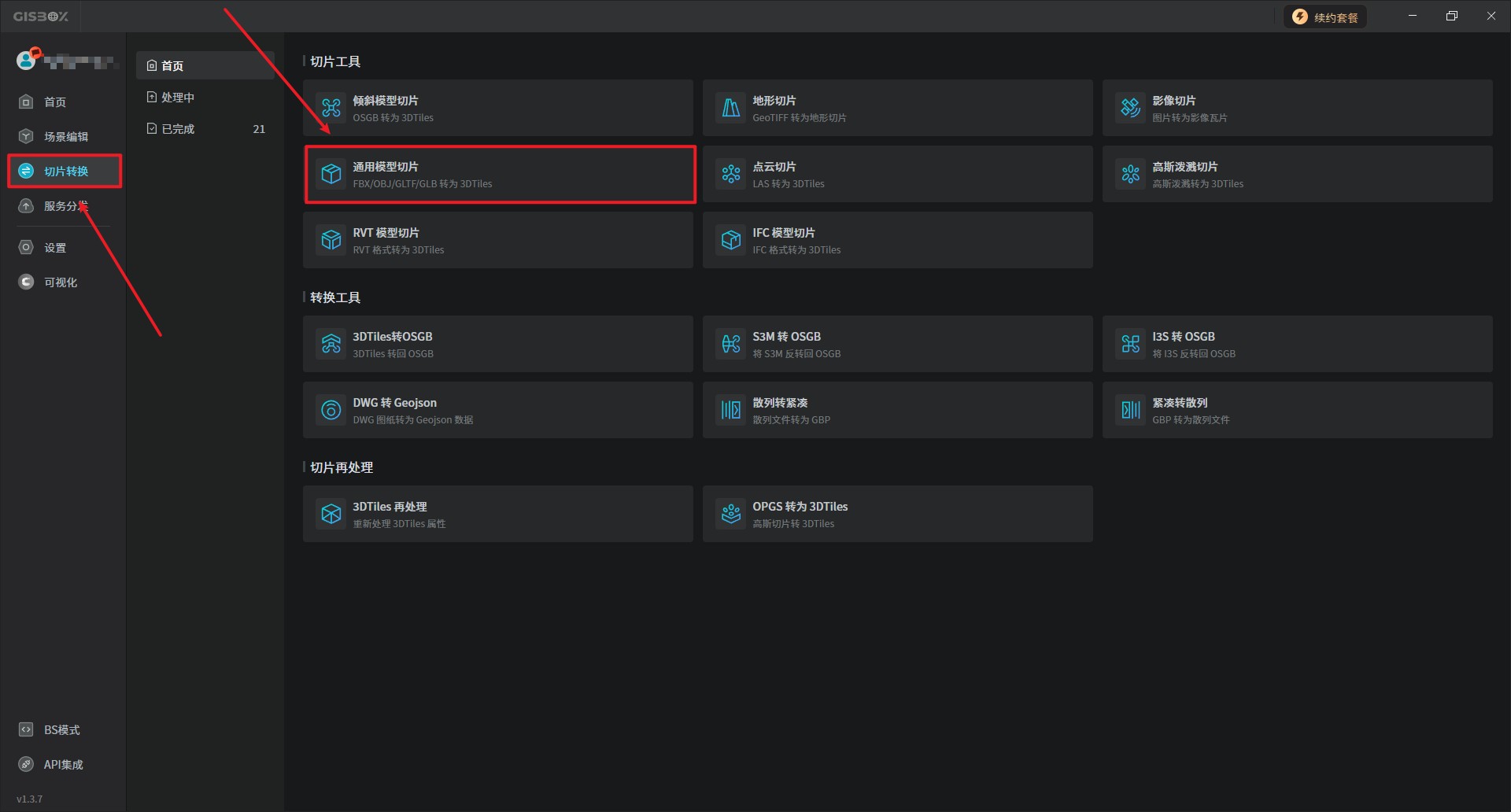Image resolution: width=1511 pixels, height=812 pixels.
Task: Switch to the 处理中 task list
Action: (177, 98)
